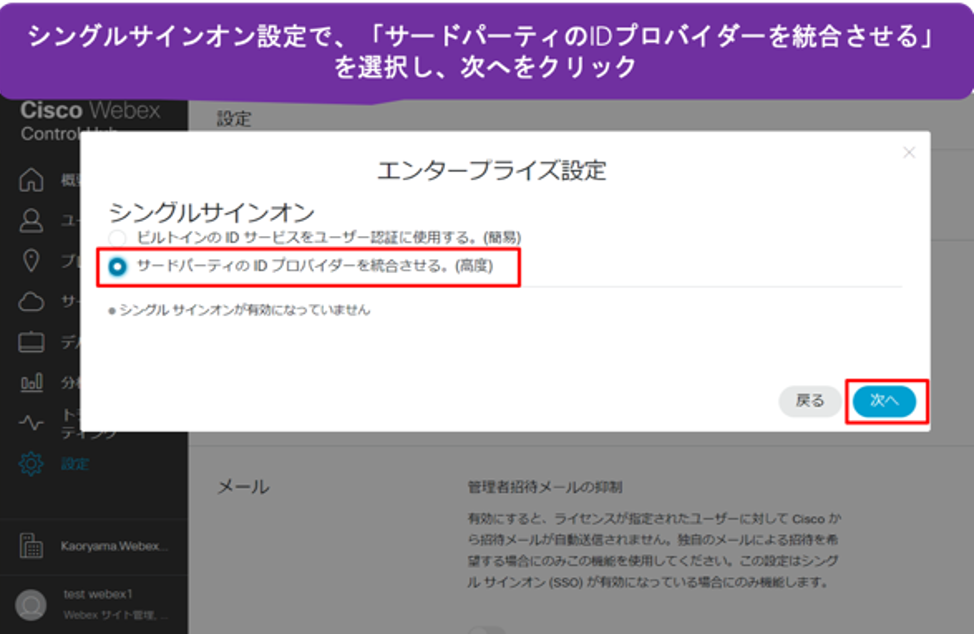Open the Overview home icon in sidebar
Viewport: 974px width, 634px height.
[x=32, y=180]
